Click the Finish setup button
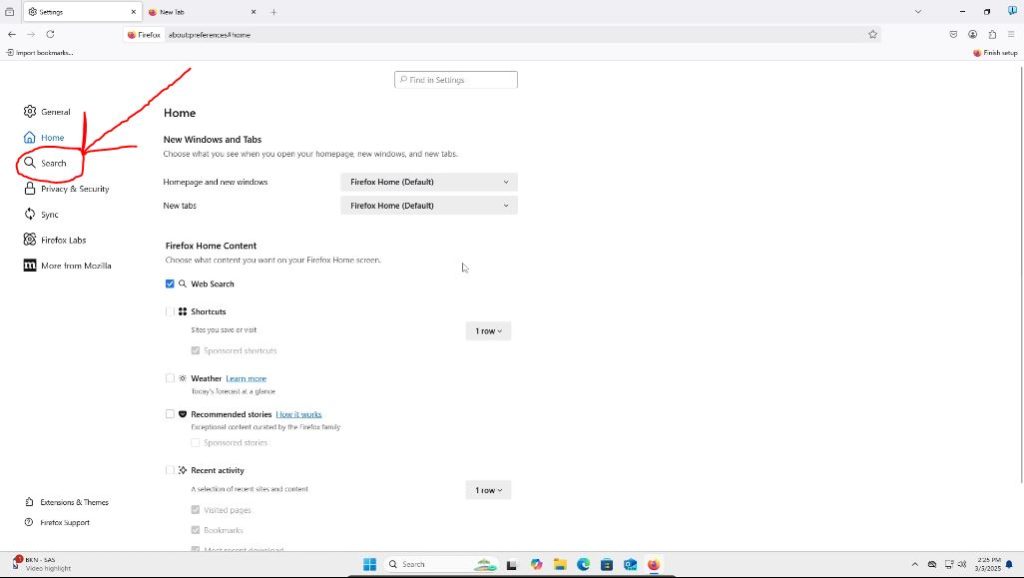This screenshot has height=578, width=1024. coord(995,53)
